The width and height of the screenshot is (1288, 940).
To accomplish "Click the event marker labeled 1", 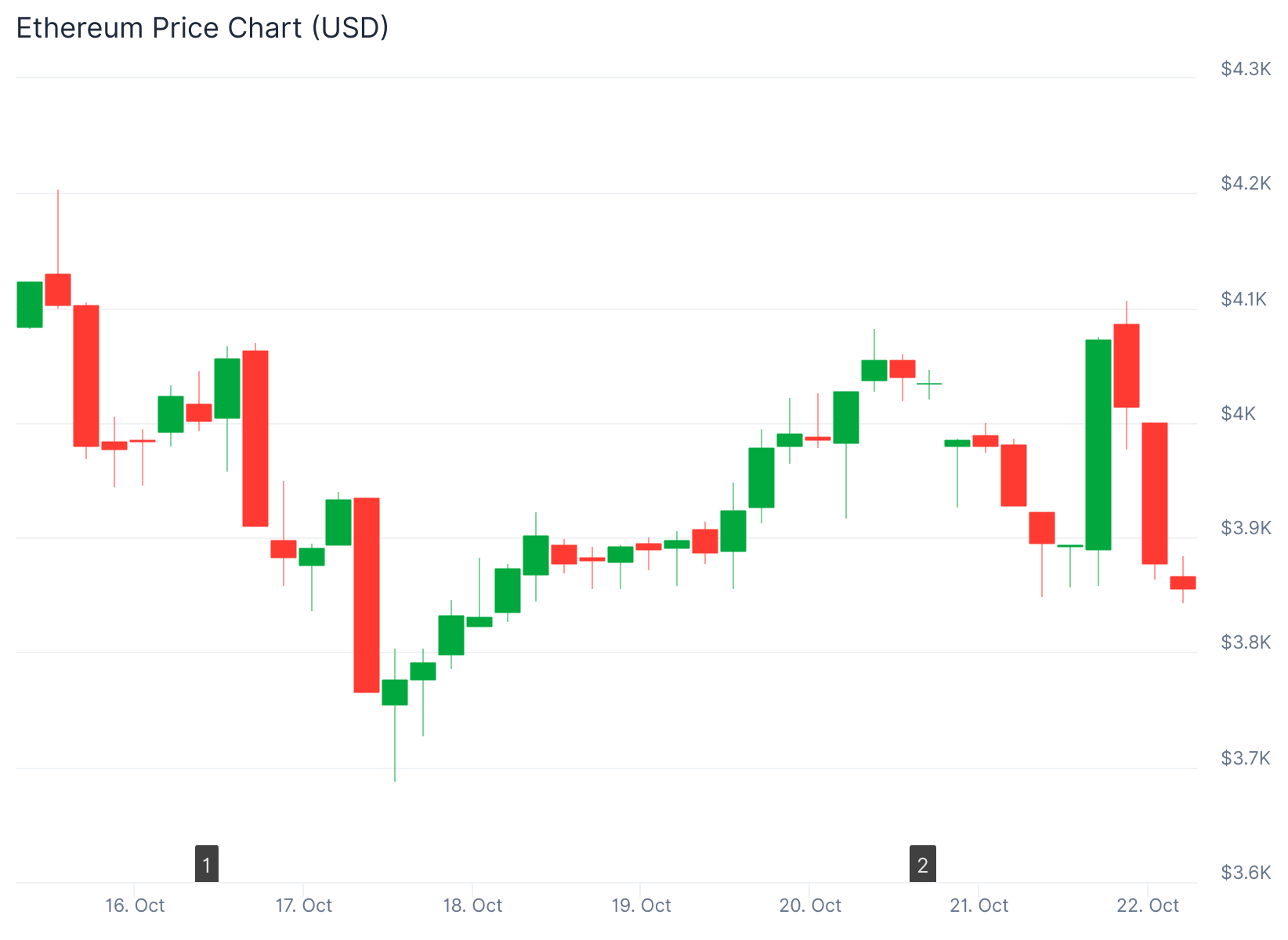I will coord(207,864).
